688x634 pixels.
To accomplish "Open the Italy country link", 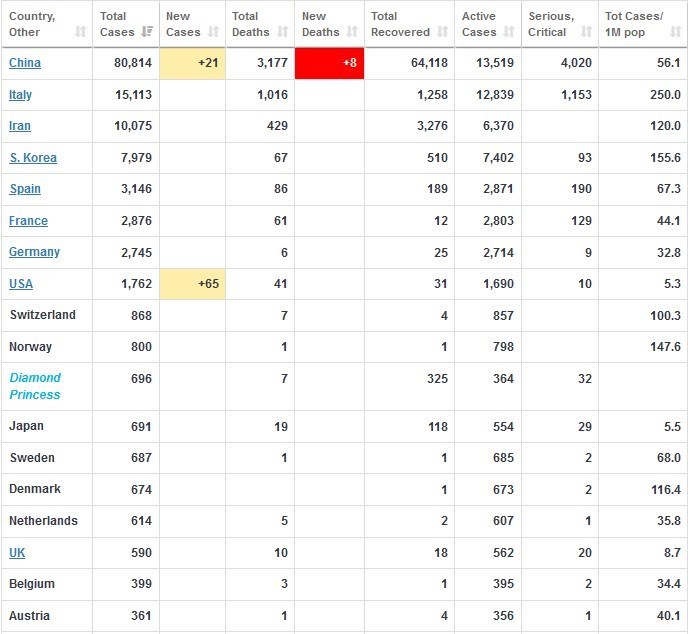I will click(20, 95).
